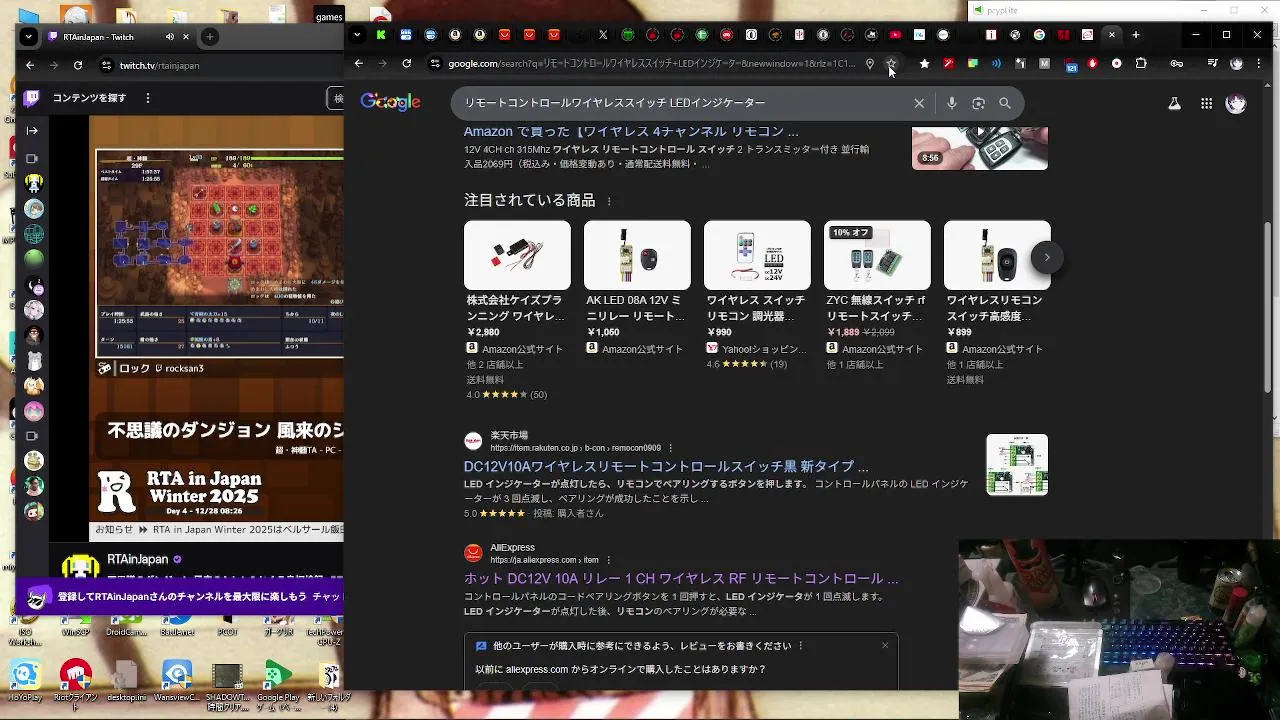Open WansviewCloud desktop shortcut
The height and width of the screenshot is (720, 1280).
coord(177,682)
